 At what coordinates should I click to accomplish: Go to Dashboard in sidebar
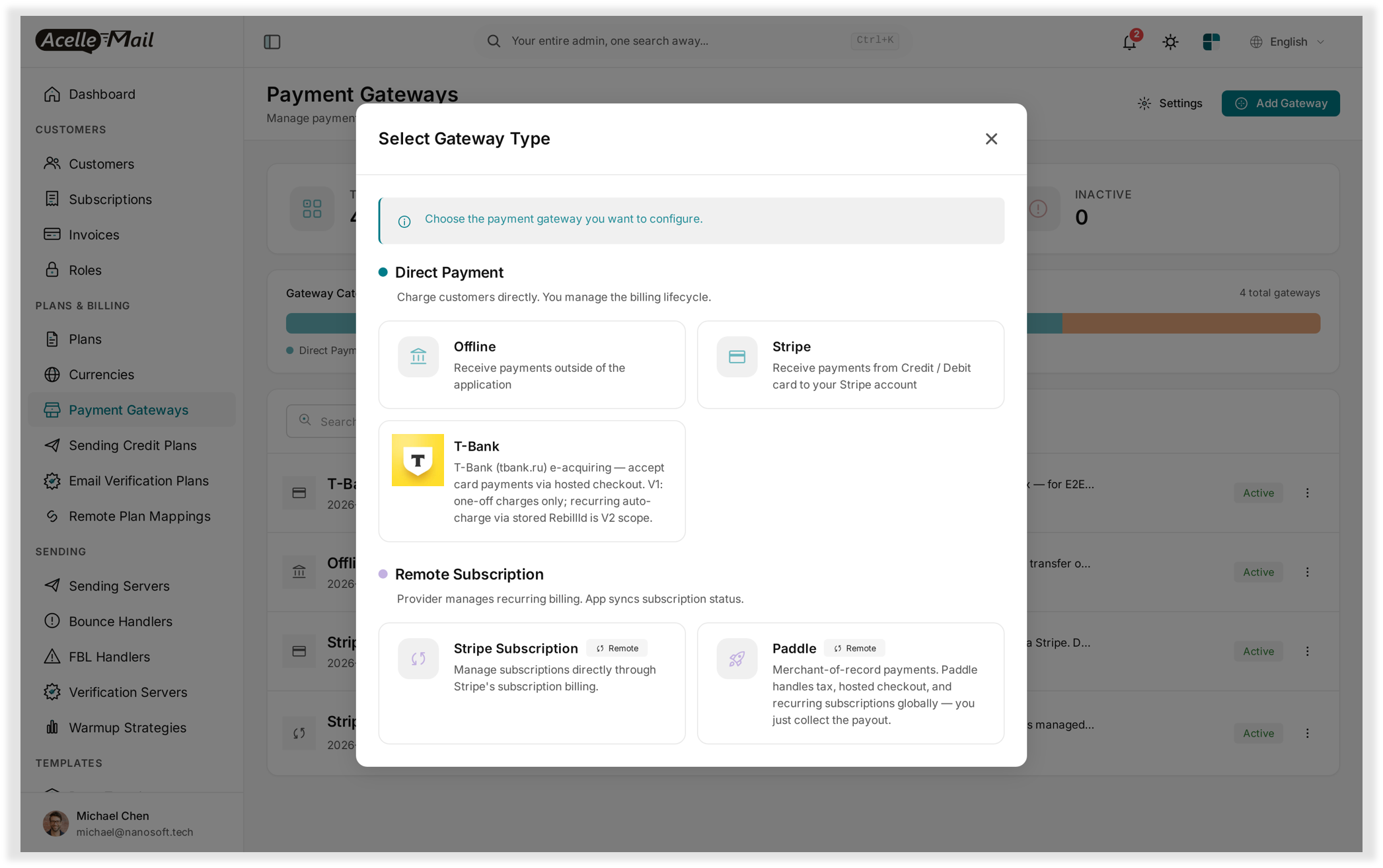click(x=131, y=94)
